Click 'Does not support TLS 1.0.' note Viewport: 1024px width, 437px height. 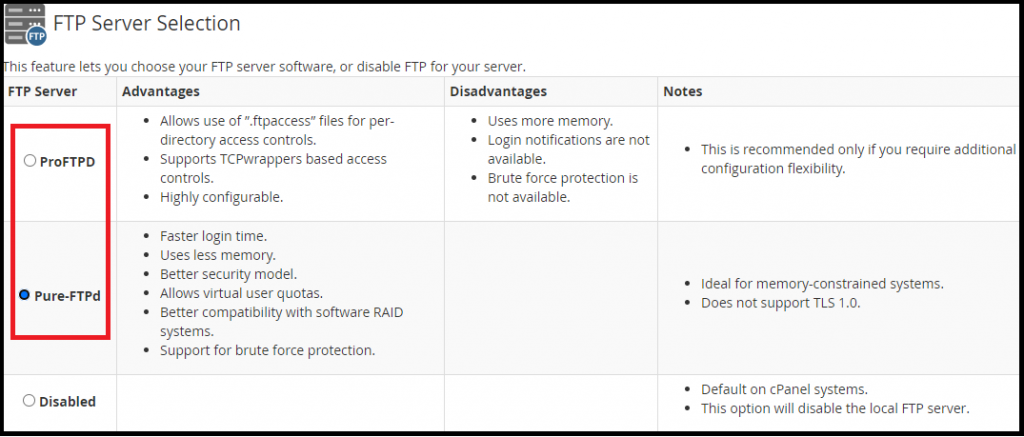pyautogui.click(x=780, y=303)
